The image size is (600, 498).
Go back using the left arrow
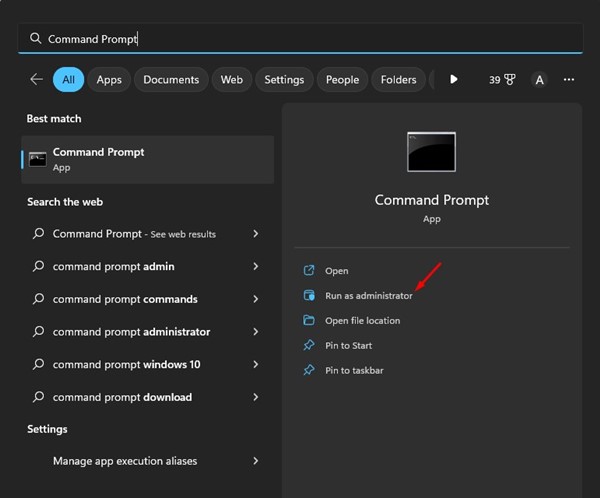pyautogui.click(x=36, y=80)
